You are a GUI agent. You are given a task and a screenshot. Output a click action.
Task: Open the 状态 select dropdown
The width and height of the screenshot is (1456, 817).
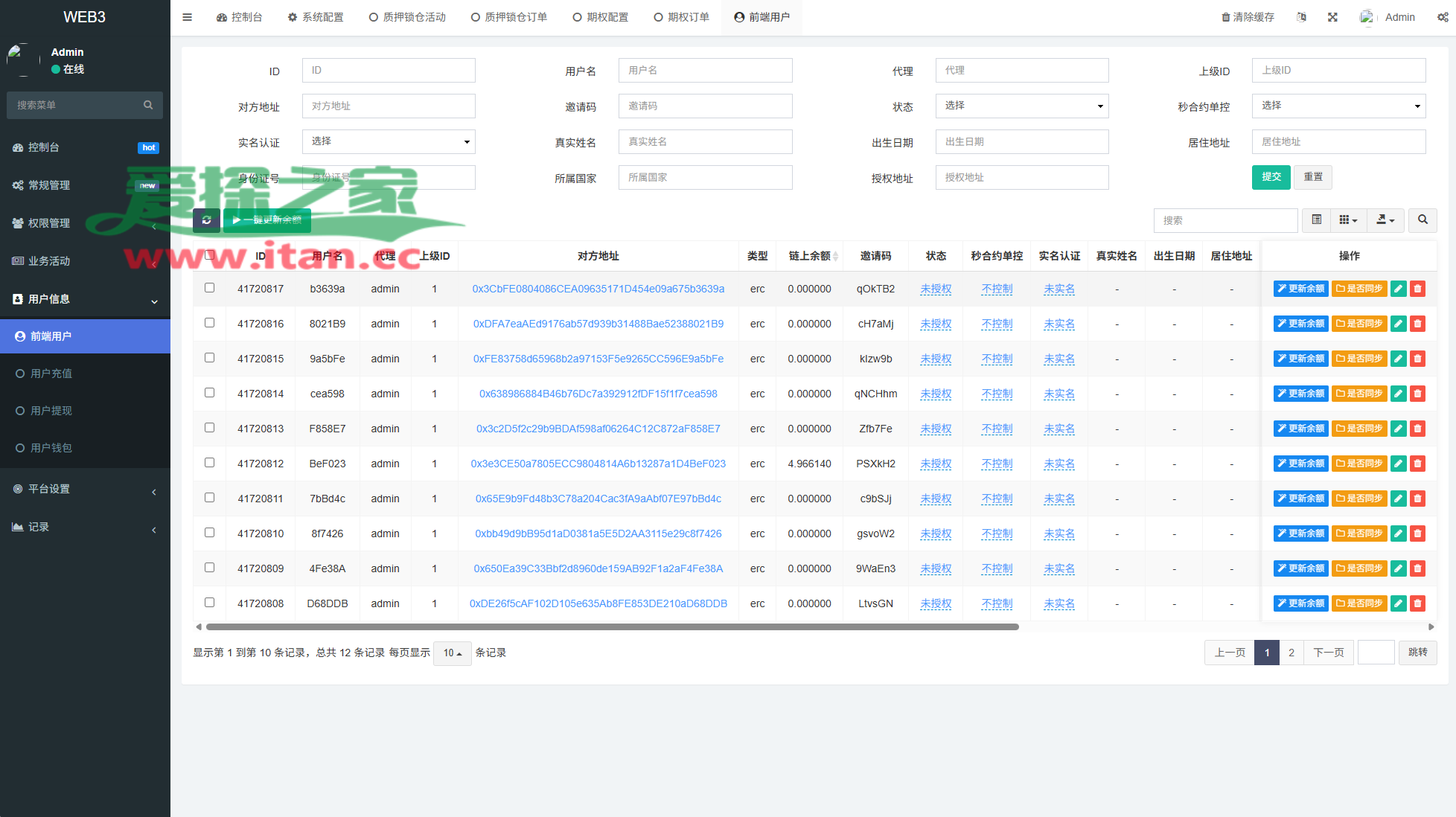pos(1021,106)
